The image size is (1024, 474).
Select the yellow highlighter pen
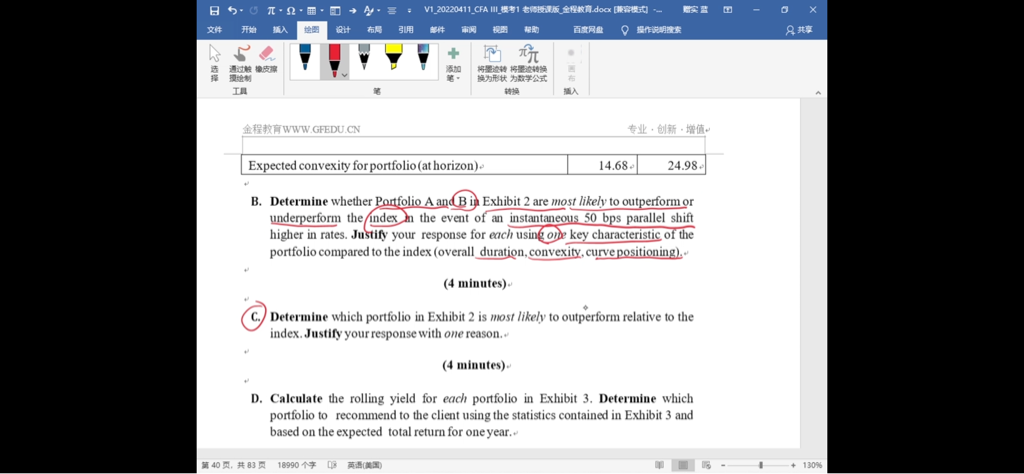tap(393, 60)
